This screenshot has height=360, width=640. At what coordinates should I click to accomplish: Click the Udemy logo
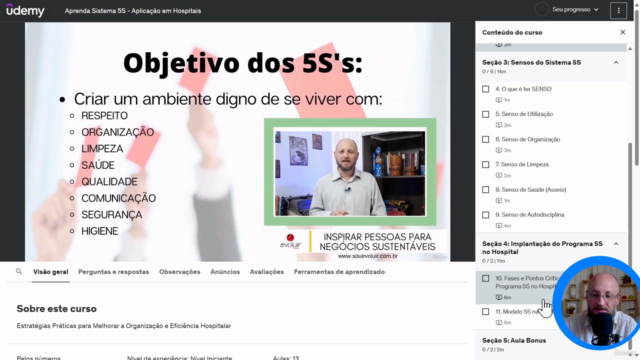coord(25,11)
